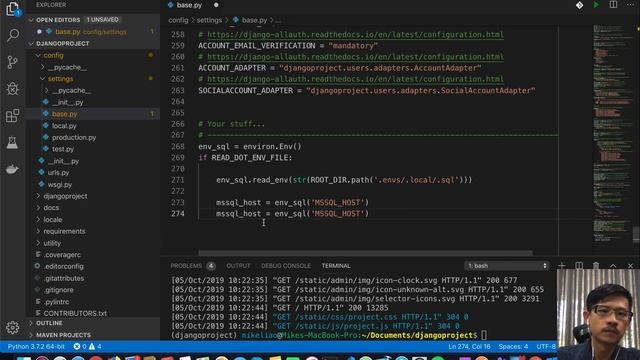Click the green Run Python file arrow
The image size is (640, 360).
click(596, 5)
